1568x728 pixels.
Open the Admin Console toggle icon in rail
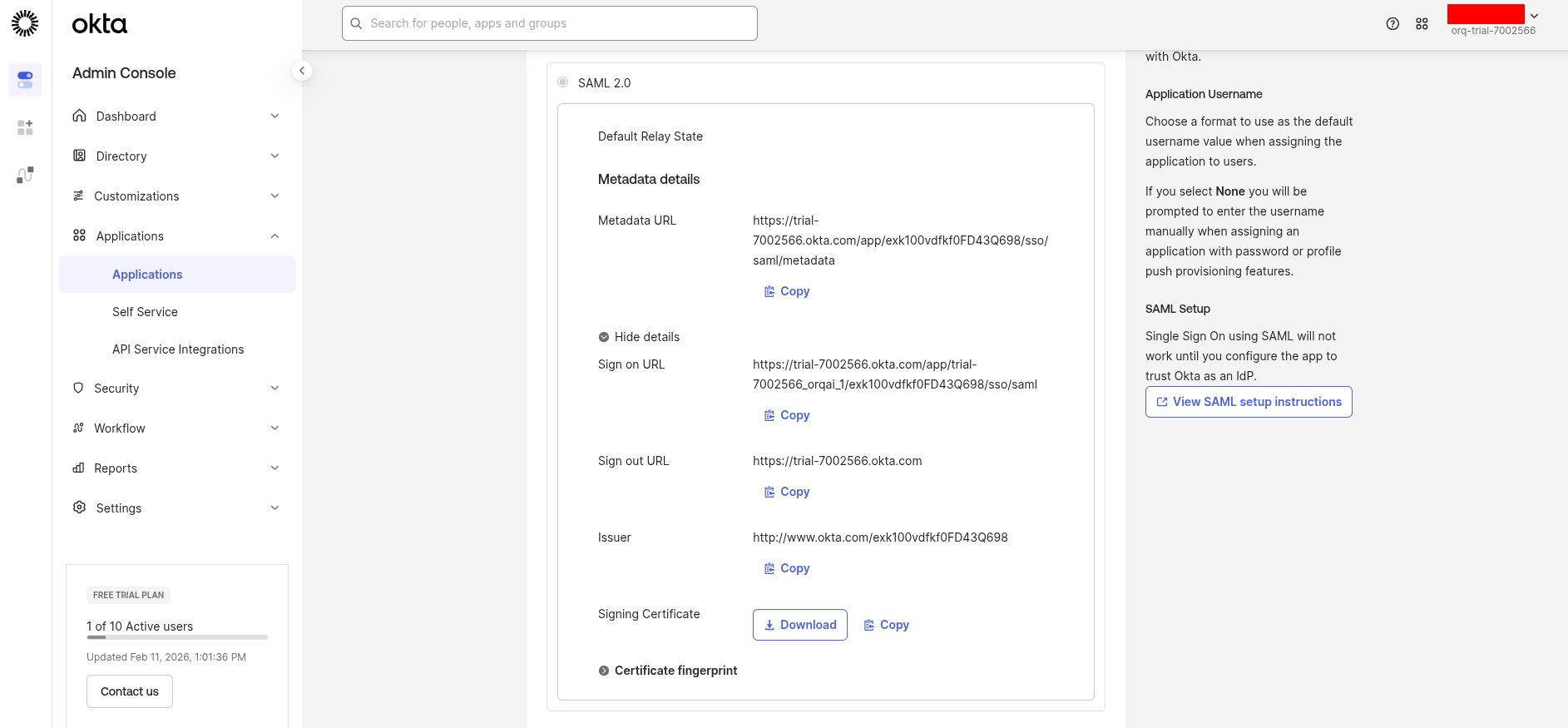click(25, 80)
